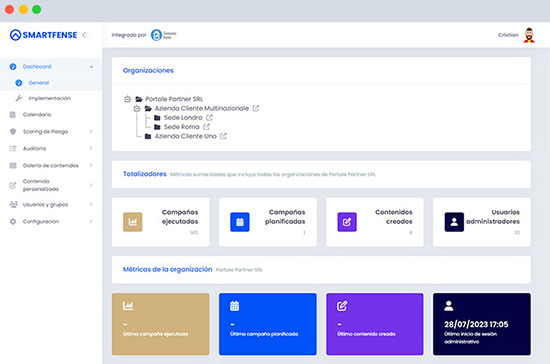Open Galería de contenidos

tap(51, 165)
